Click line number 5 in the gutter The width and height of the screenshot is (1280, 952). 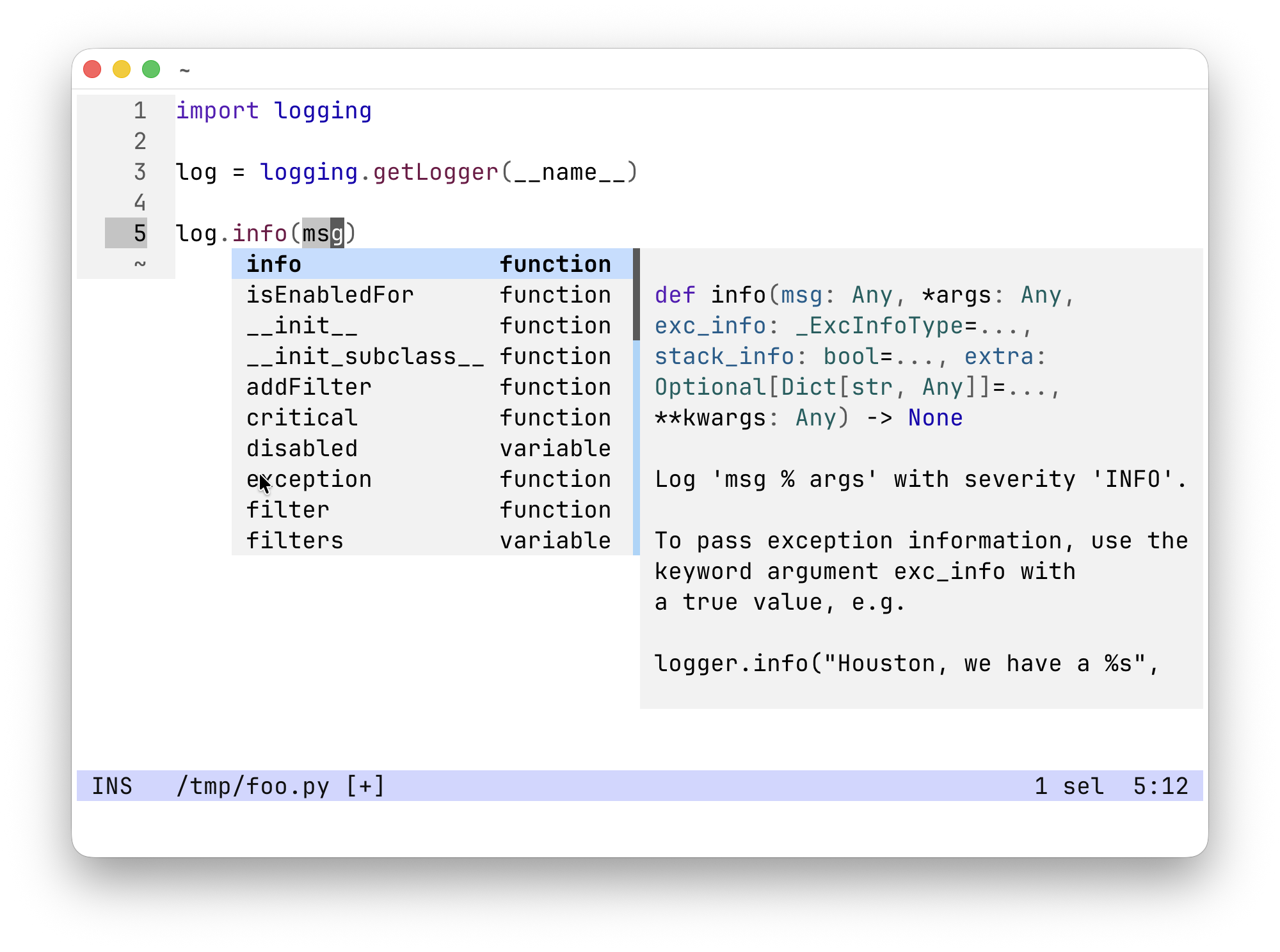point(138,233)
